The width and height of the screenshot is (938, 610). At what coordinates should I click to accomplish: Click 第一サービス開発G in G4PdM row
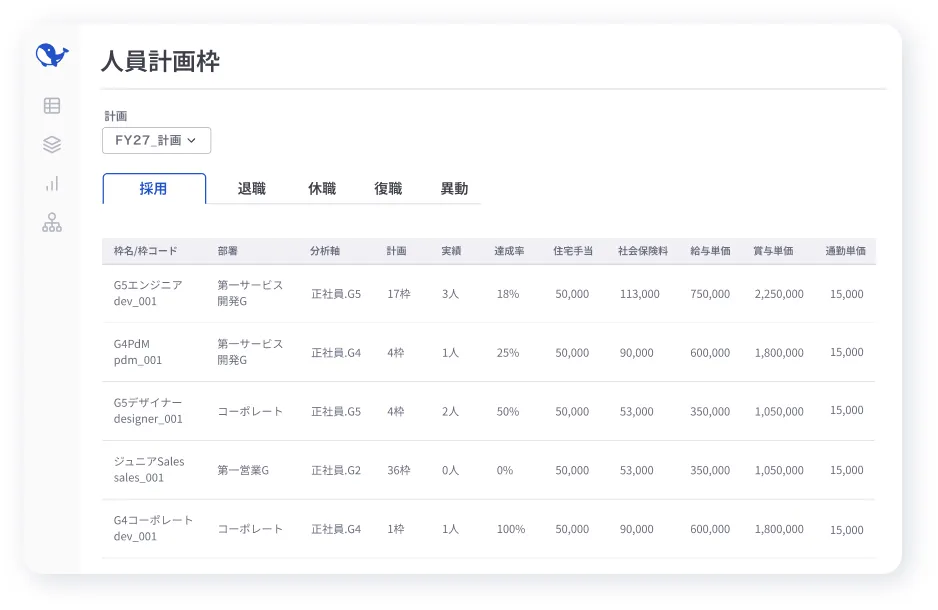[250, 352]
